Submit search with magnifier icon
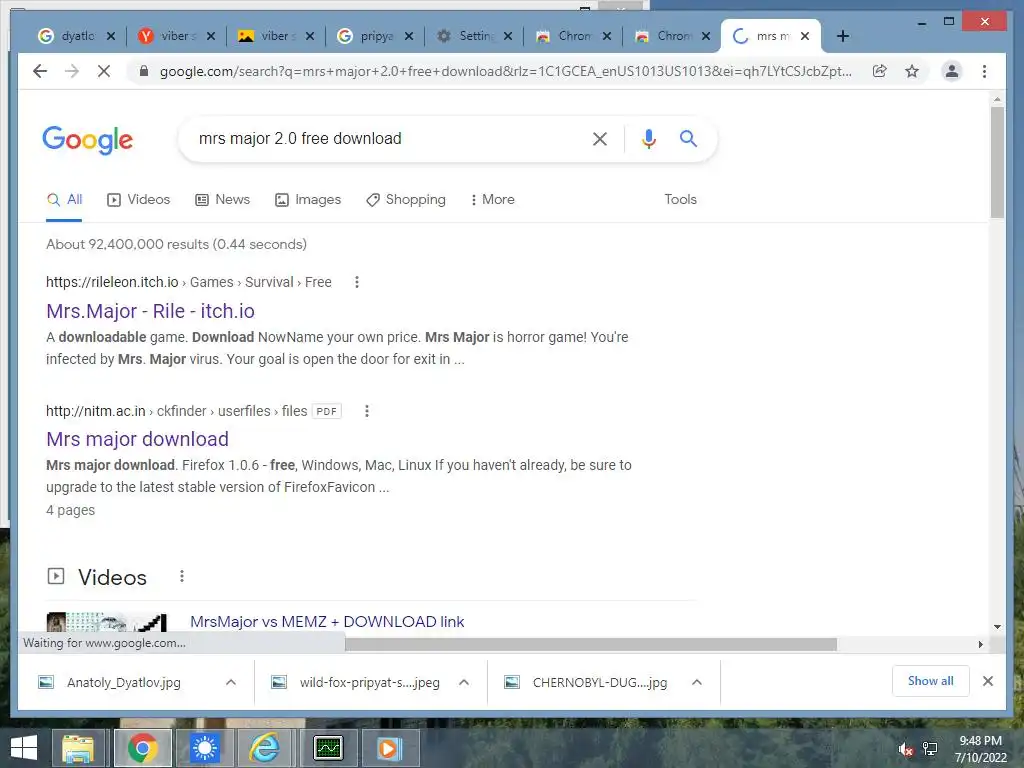The height and width of the screenshot is (768, 1024). click(688, 138)
